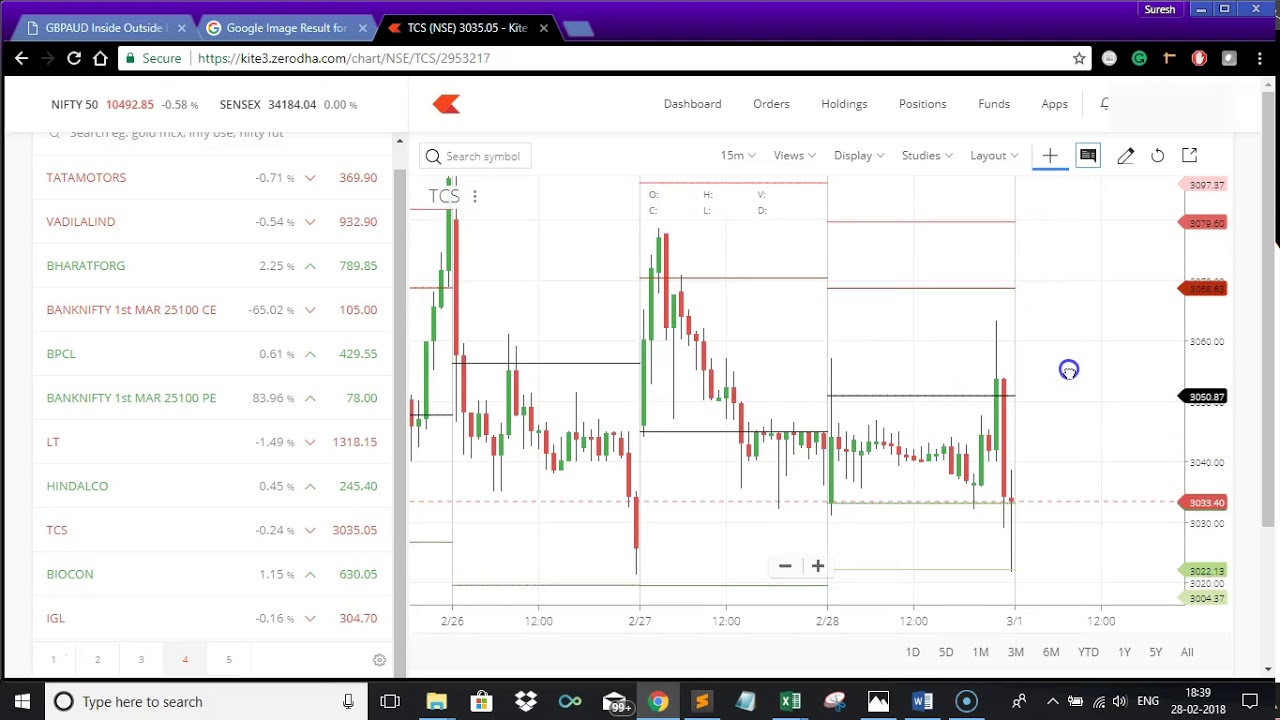Viewport: 1280px width, 720px height.
Task: Go to Dashboard menu
Action: coord(692,104)
